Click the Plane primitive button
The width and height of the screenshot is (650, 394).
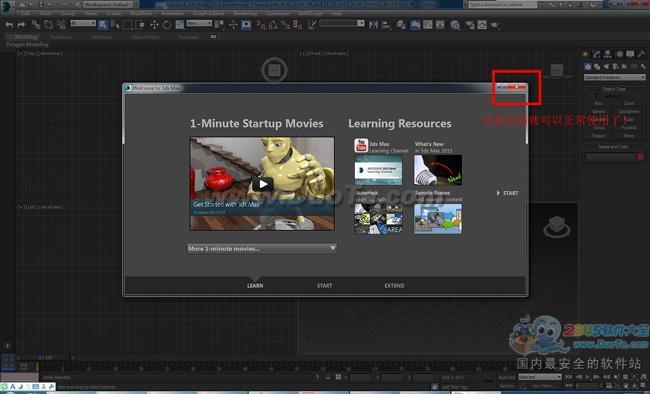coord(629,136)
